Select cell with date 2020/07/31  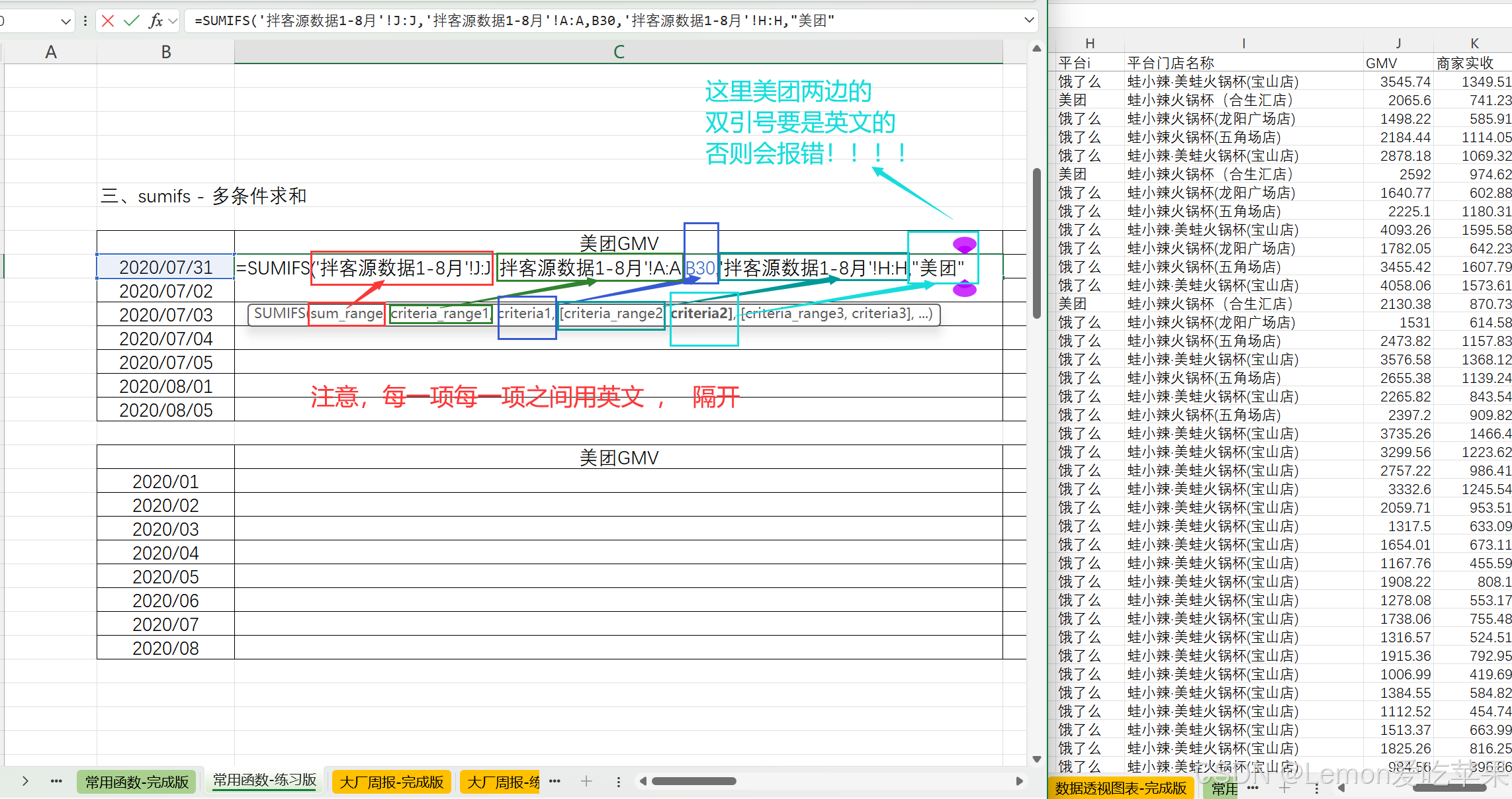click(x=166, y=267)
